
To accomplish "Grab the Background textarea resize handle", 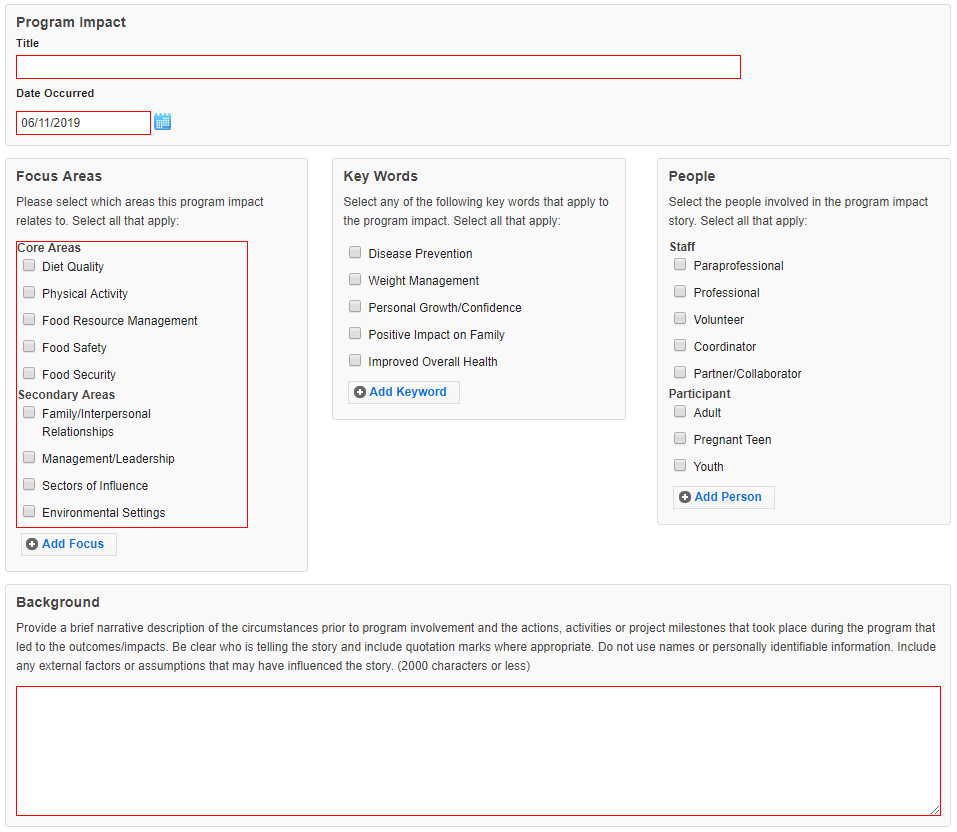I will click(x=936, y=810).
